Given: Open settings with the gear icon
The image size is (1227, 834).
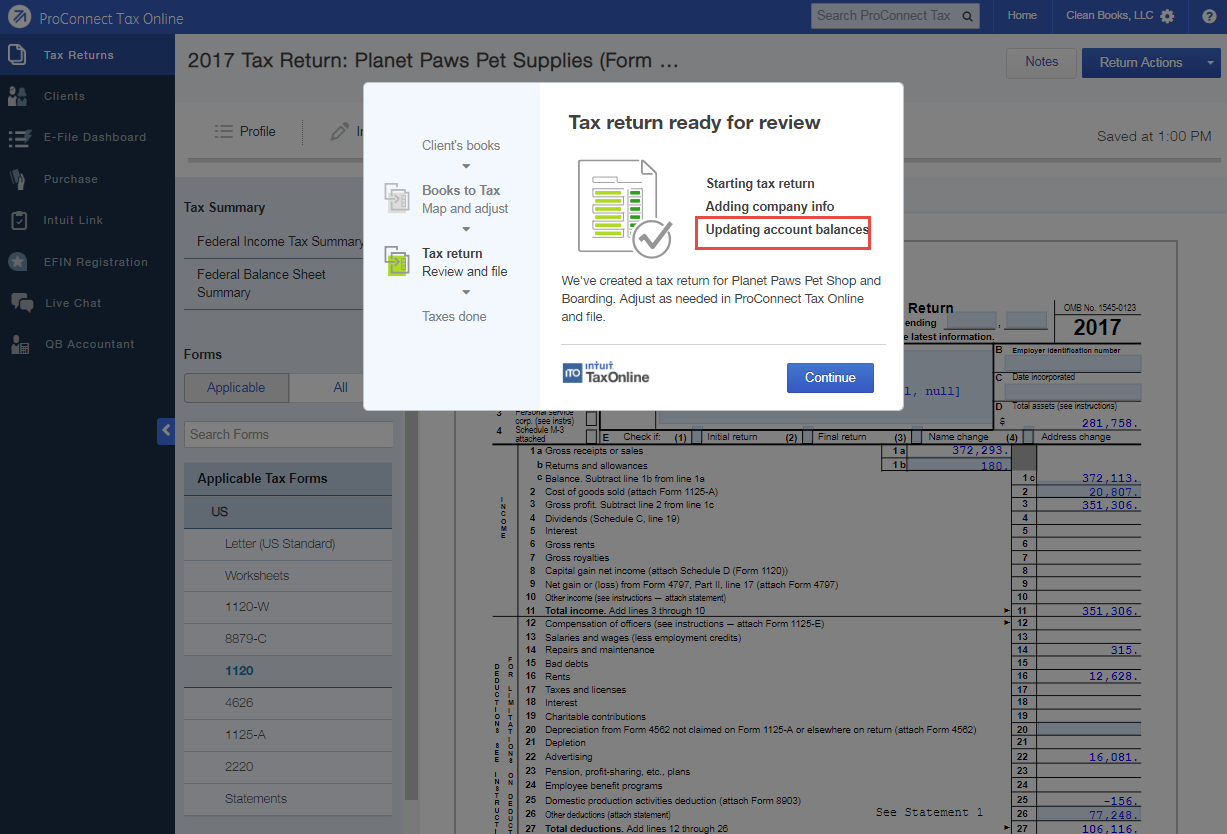Looking at the screenshot, I should [x=1167, y=16].
